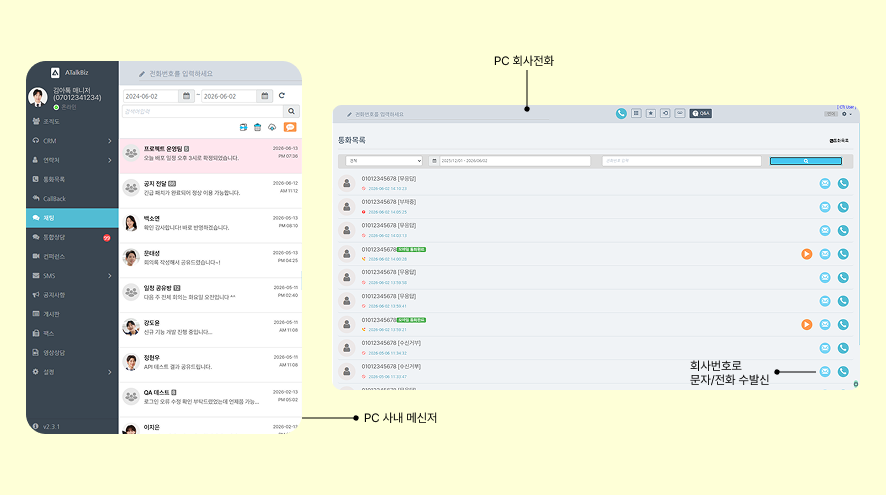The height and width of the screenshot is (495, 886).
Task: Call back the [부재중] 14:05:25 entry
Action: 843,207
